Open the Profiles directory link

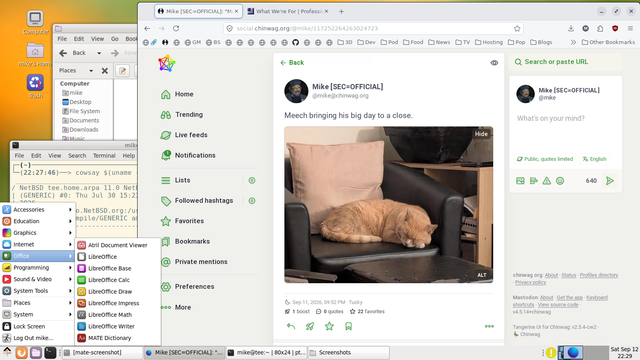tap(599, 275)
